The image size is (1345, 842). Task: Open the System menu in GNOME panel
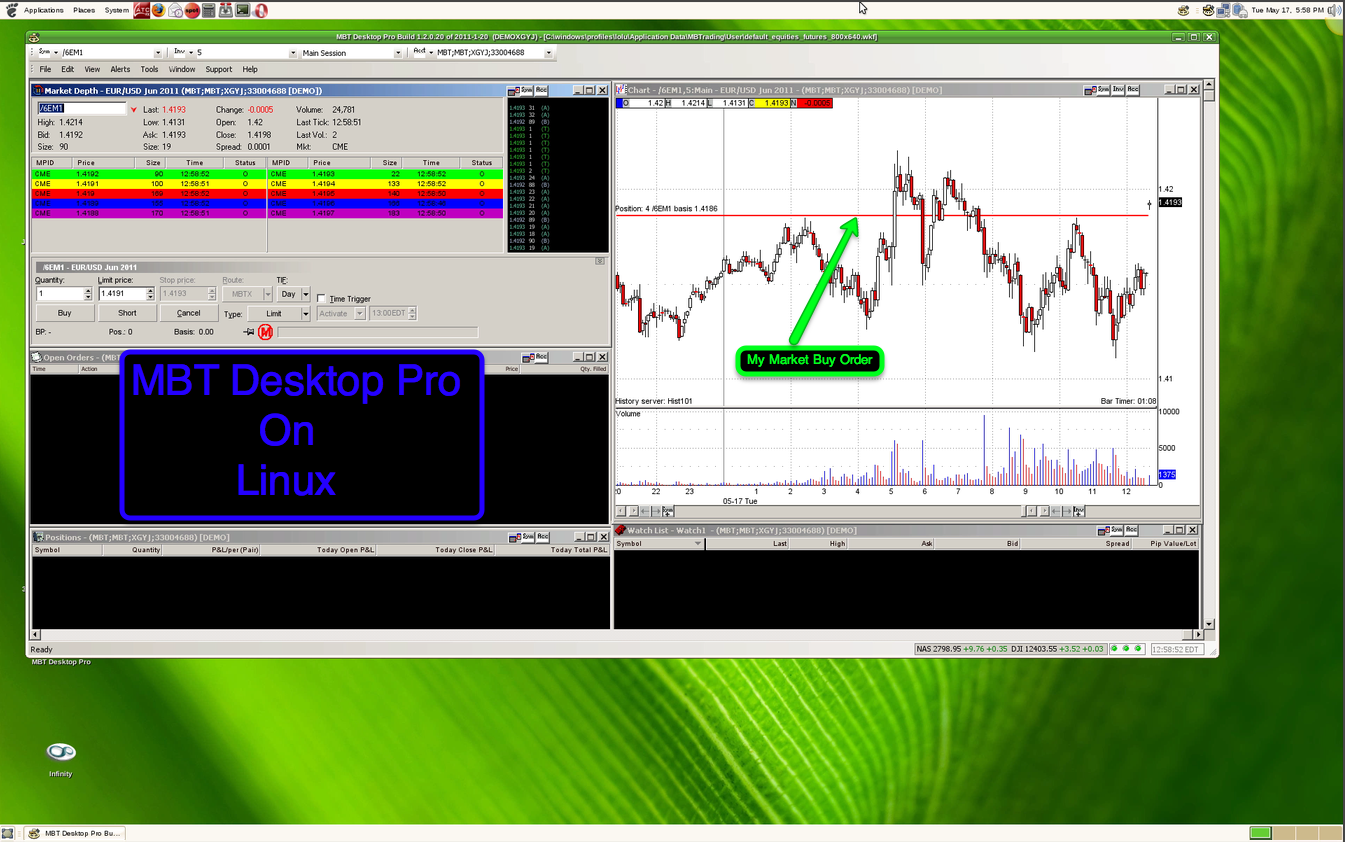point(117,10)
